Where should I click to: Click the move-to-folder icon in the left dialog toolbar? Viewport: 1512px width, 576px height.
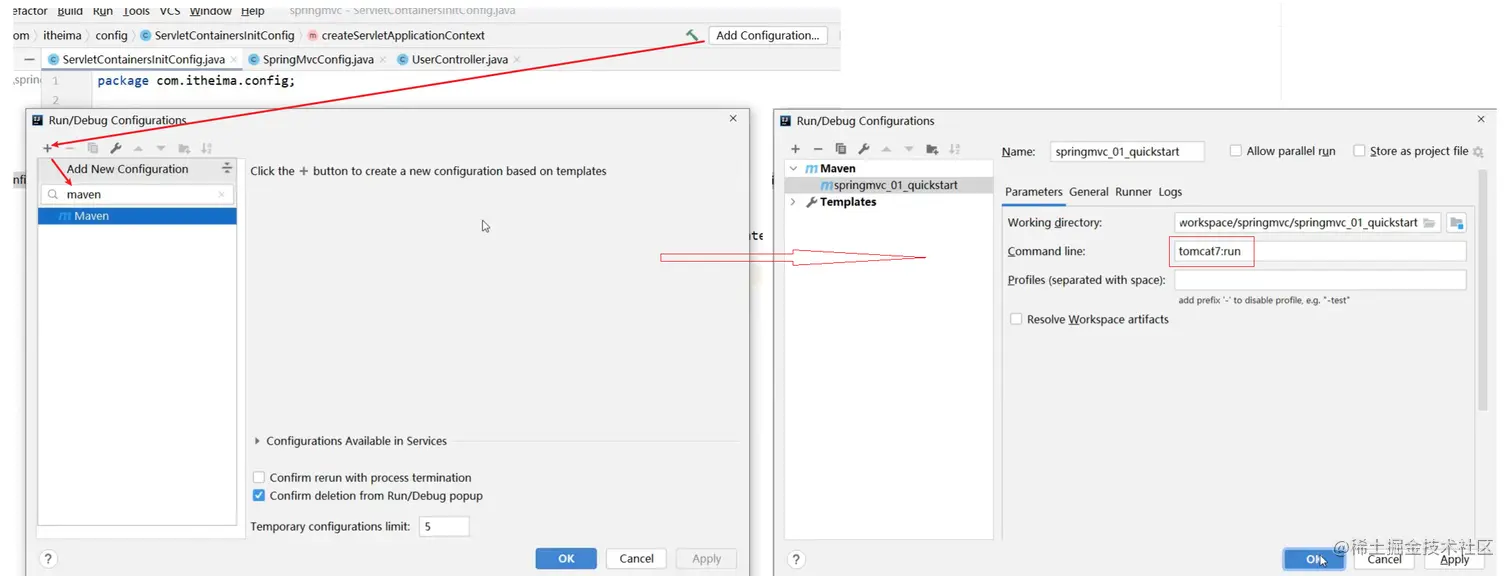click(x=184, y=148)
